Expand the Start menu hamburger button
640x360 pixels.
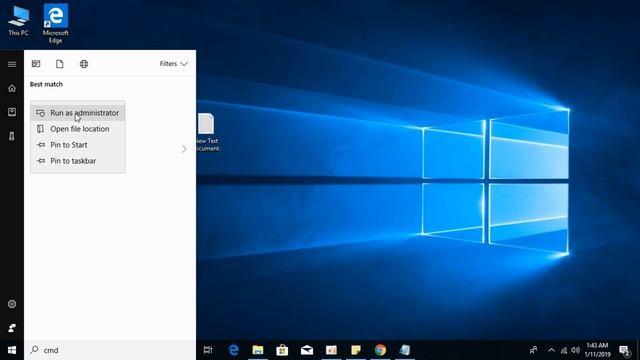coord(12,64)
